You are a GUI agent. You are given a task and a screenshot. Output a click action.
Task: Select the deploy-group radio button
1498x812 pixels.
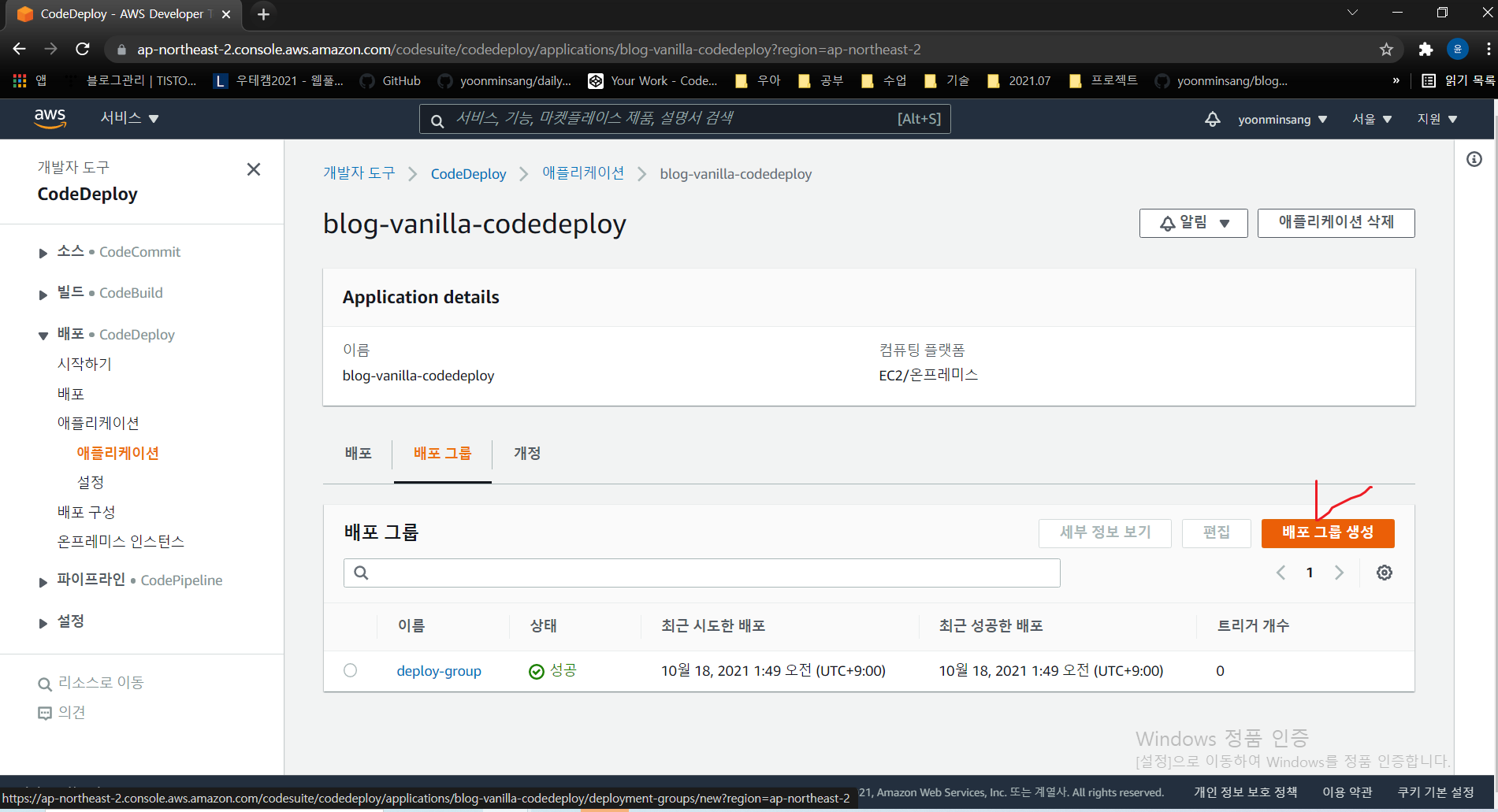coord(351,670)
